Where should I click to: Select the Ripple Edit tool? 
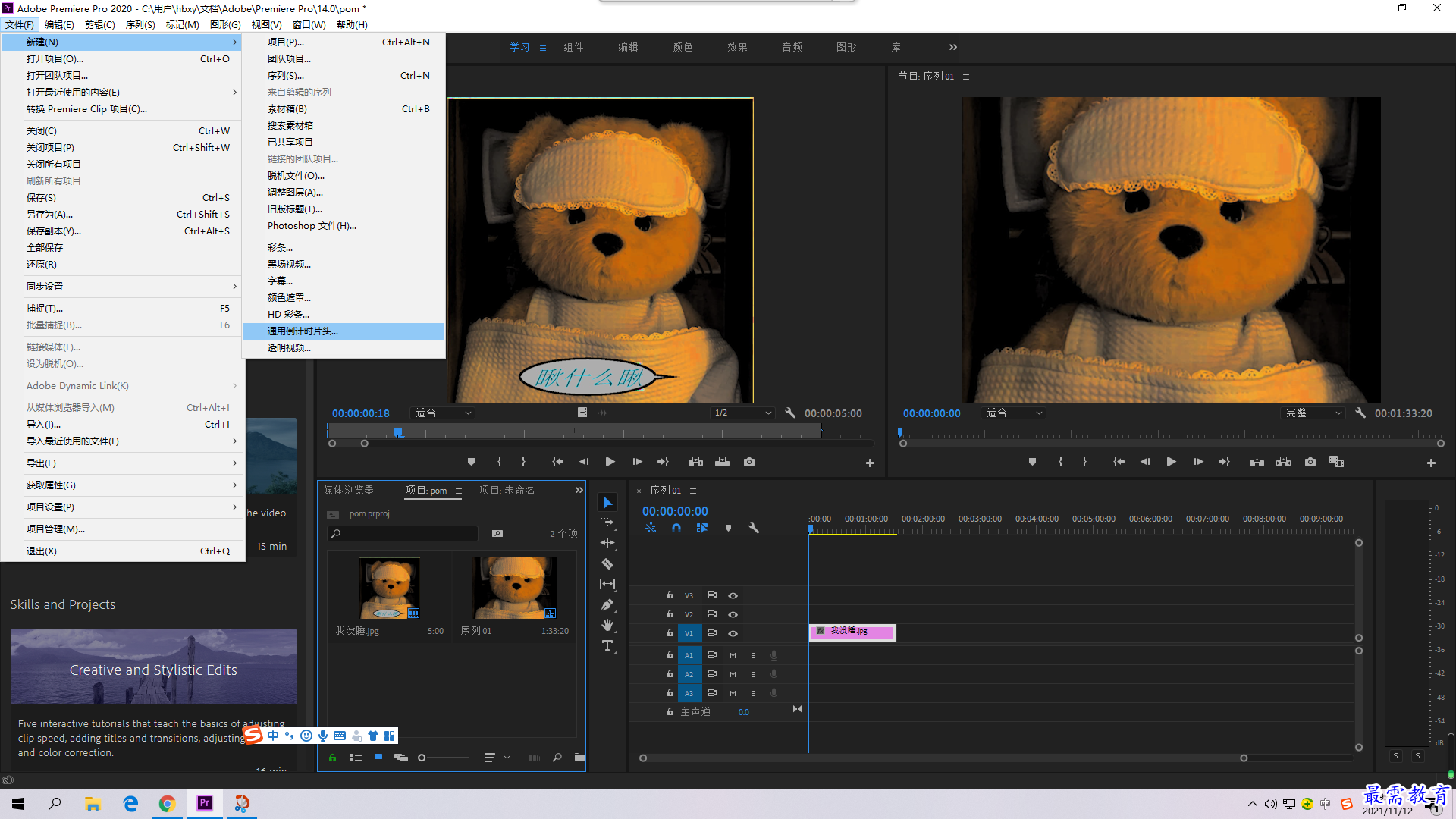[x=607, y=543]
